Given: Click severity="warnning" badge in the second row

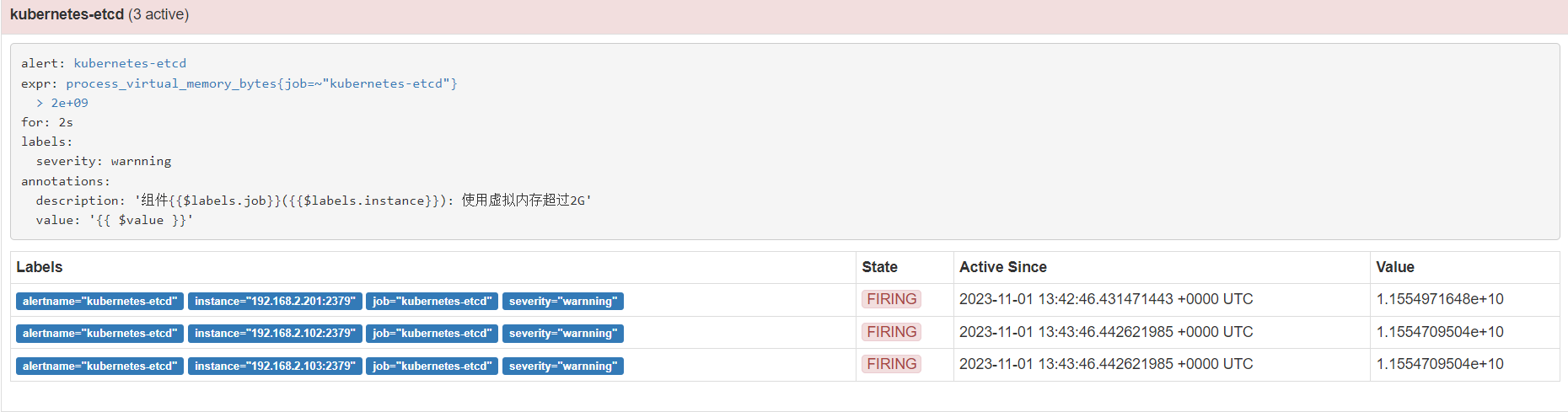Looking at the screenshot, I should [x=562, y=334].
